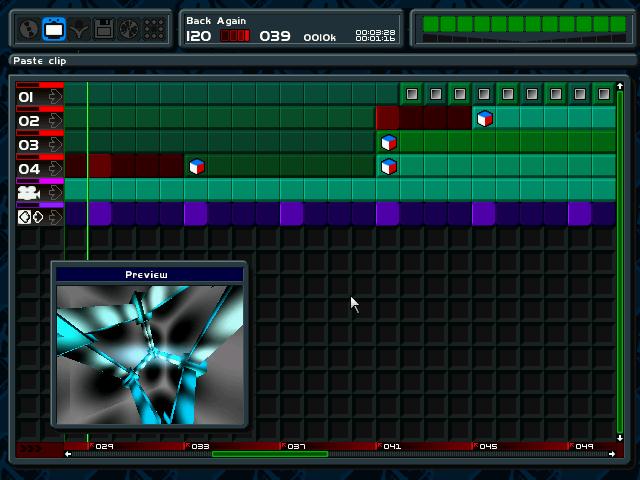
Task: Expand track 03 using its arrow
Action: pyautogui.click(x=54, y=145)
